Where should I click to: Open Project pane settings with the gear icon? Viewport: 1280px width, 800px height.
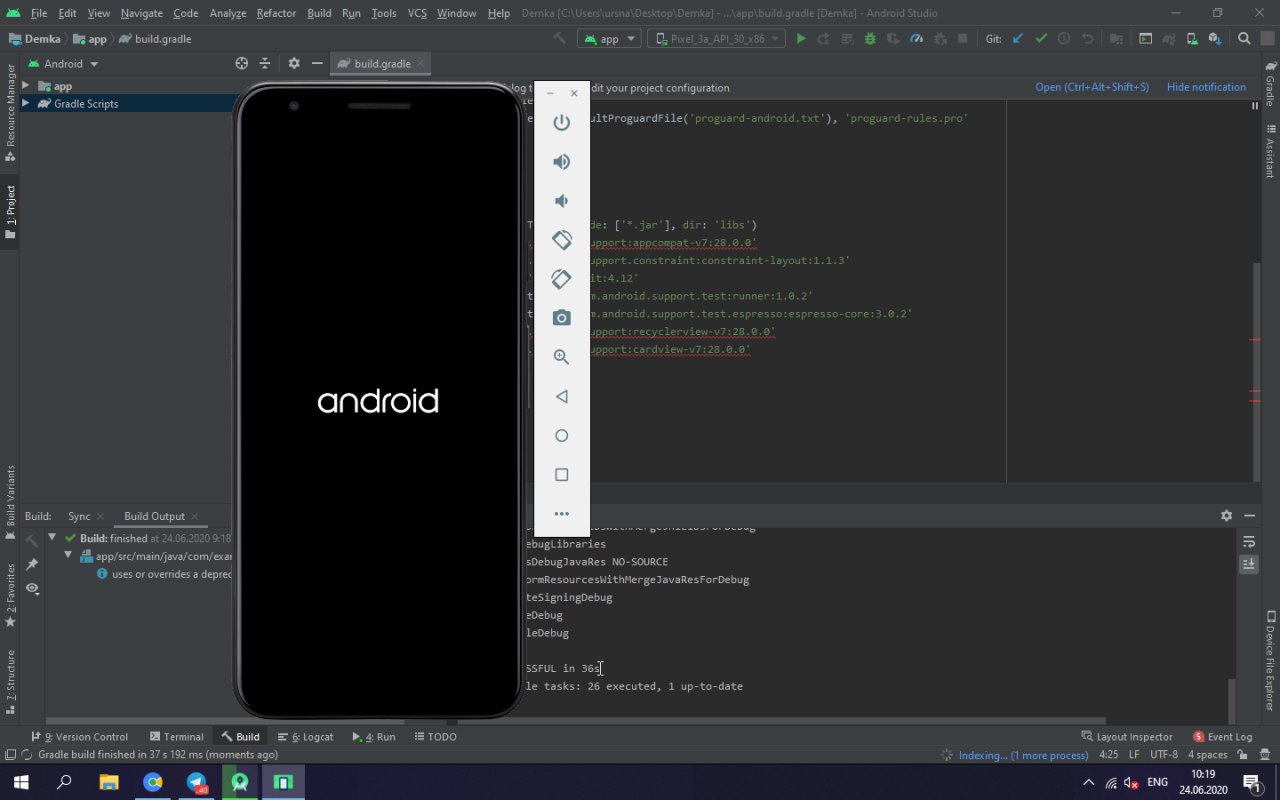[x=294, y=63]
